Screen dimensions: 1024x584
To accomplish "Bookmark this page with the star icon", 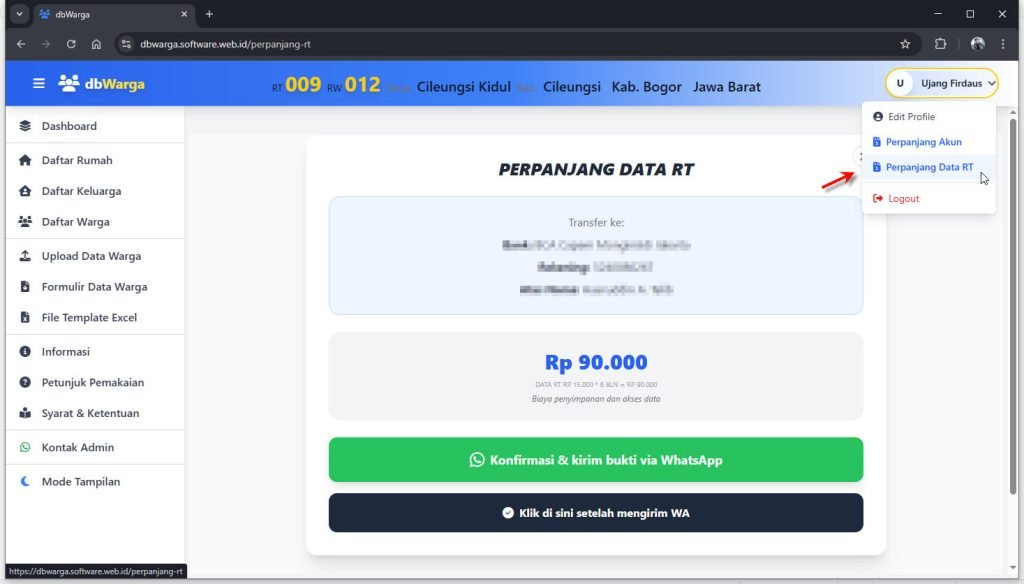I will point(905,44).
